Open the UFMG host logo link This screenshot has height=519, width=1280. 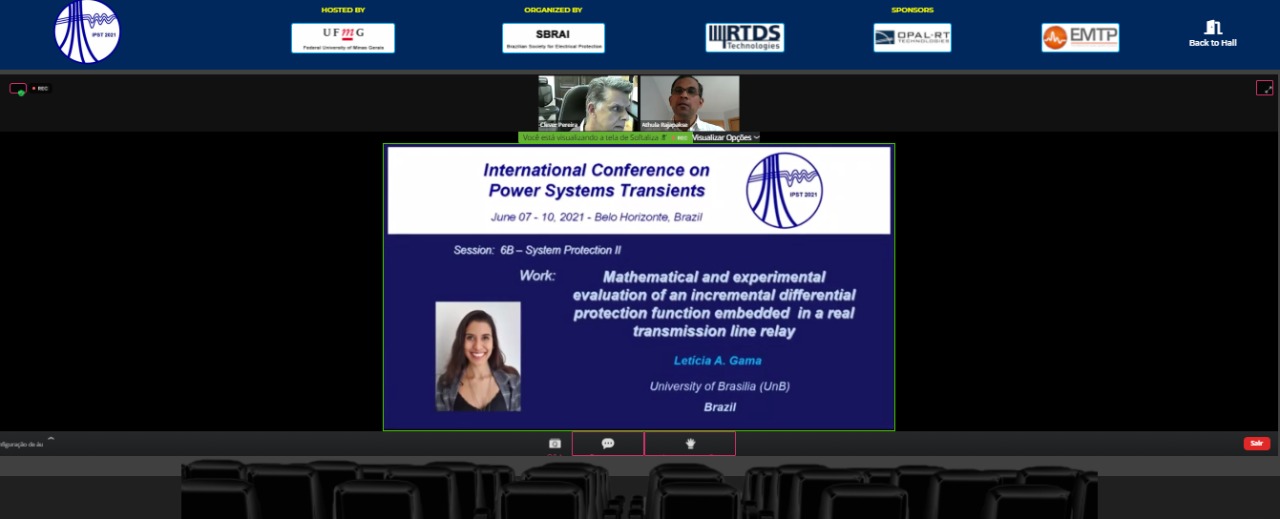(343, 38)
